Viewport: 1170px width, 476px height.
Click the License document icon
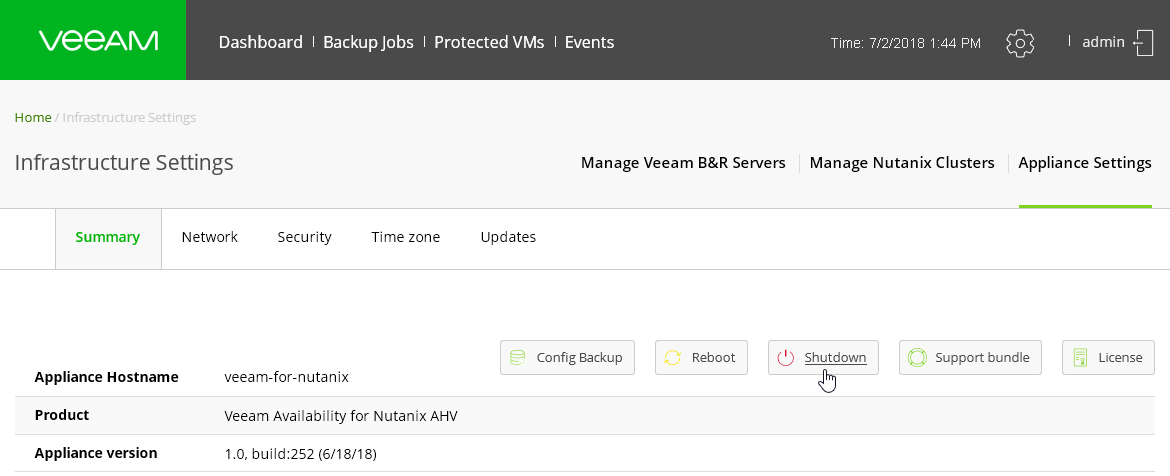click(x=1080, y=357)
